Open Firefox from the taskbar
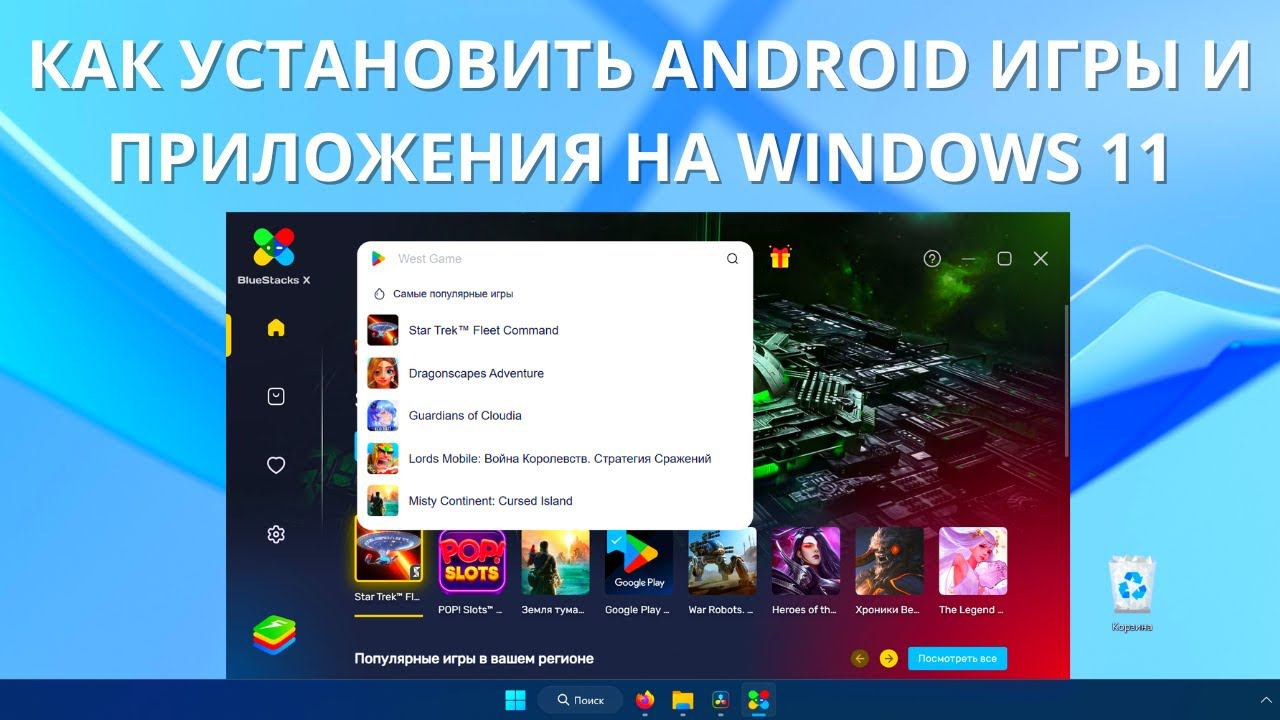Screen dimensions: 1280x720 (645, 700)
